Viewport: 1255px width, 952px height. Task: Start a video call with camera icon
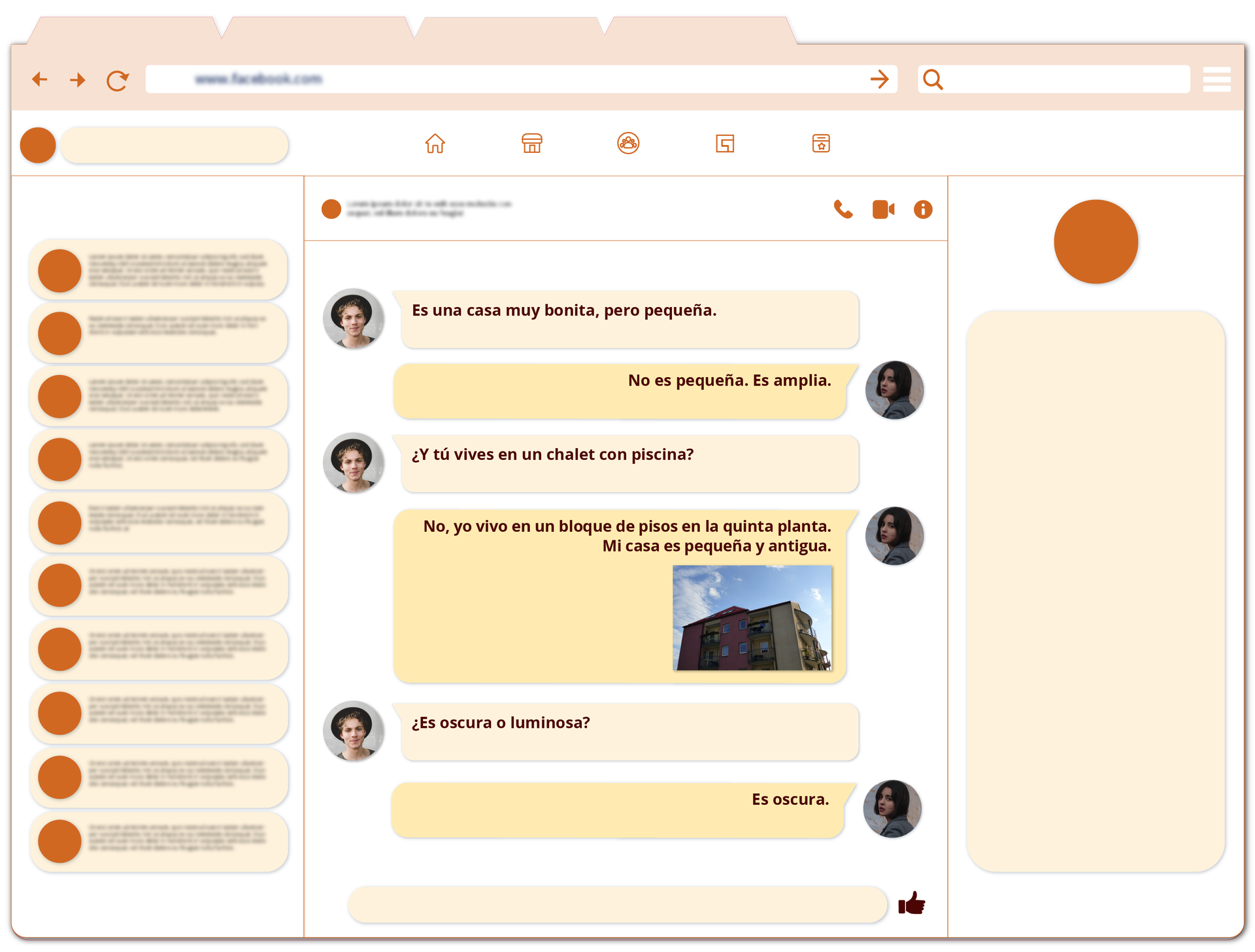click(x=882, y=209)
